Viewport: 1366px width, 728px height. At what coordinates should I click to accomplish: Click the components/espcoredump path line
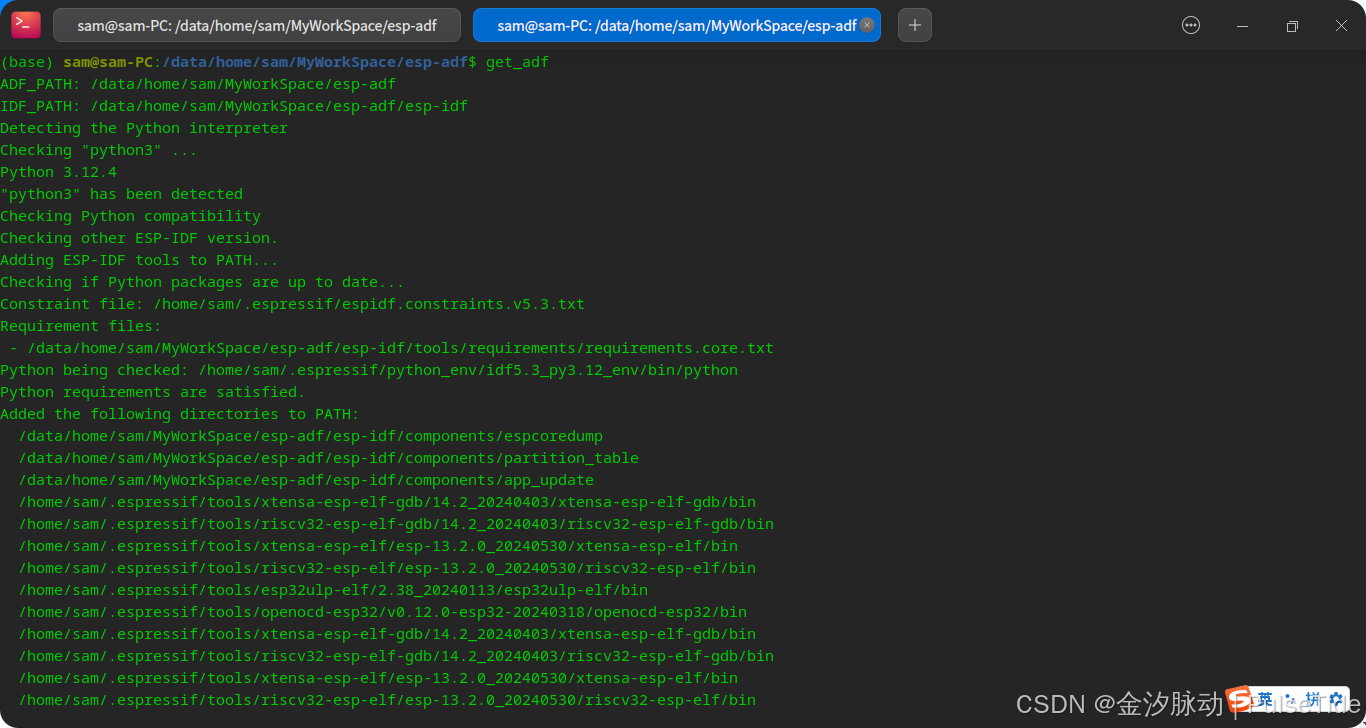point(310,436)
